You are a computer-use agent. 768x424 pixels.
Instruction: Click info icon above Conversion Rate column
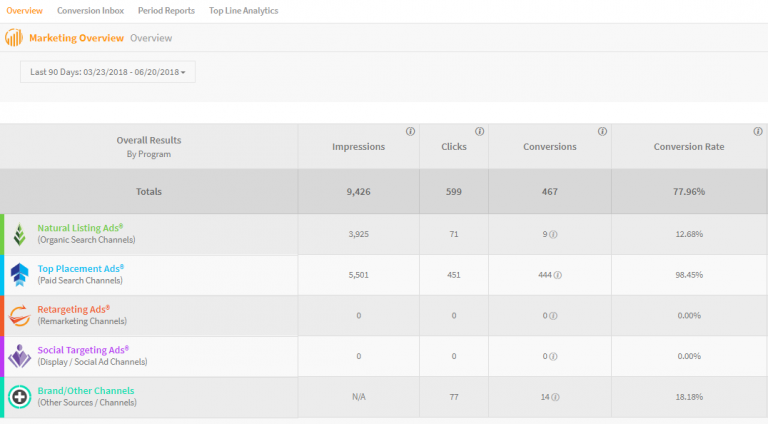pyautogui.click(x=757, y=132)
